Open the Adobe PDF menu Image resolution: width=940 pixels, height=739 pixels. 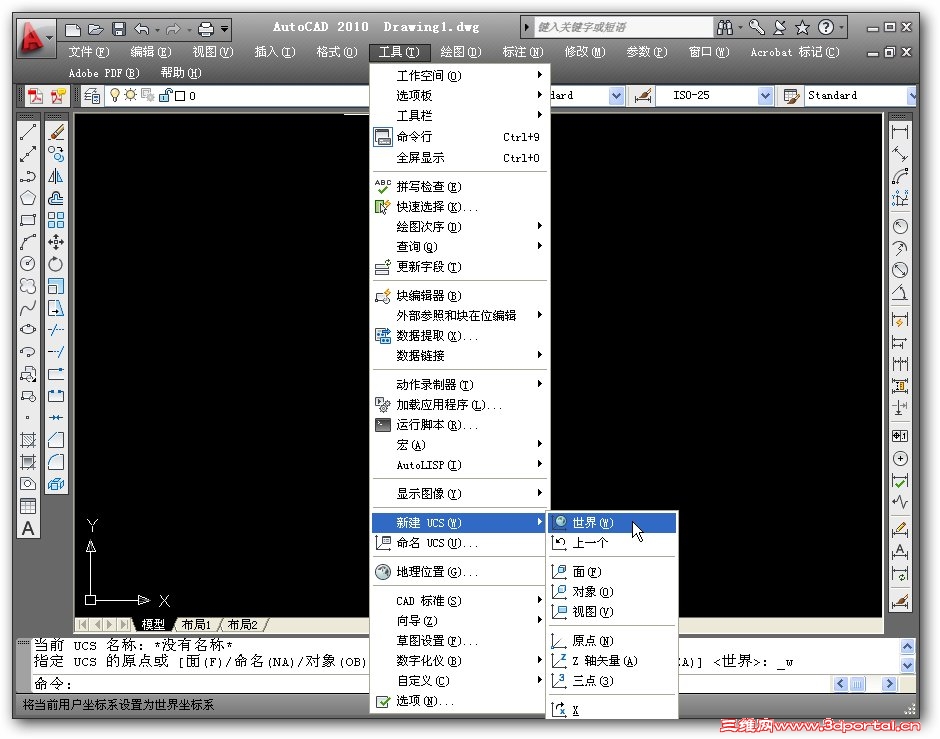104,73
